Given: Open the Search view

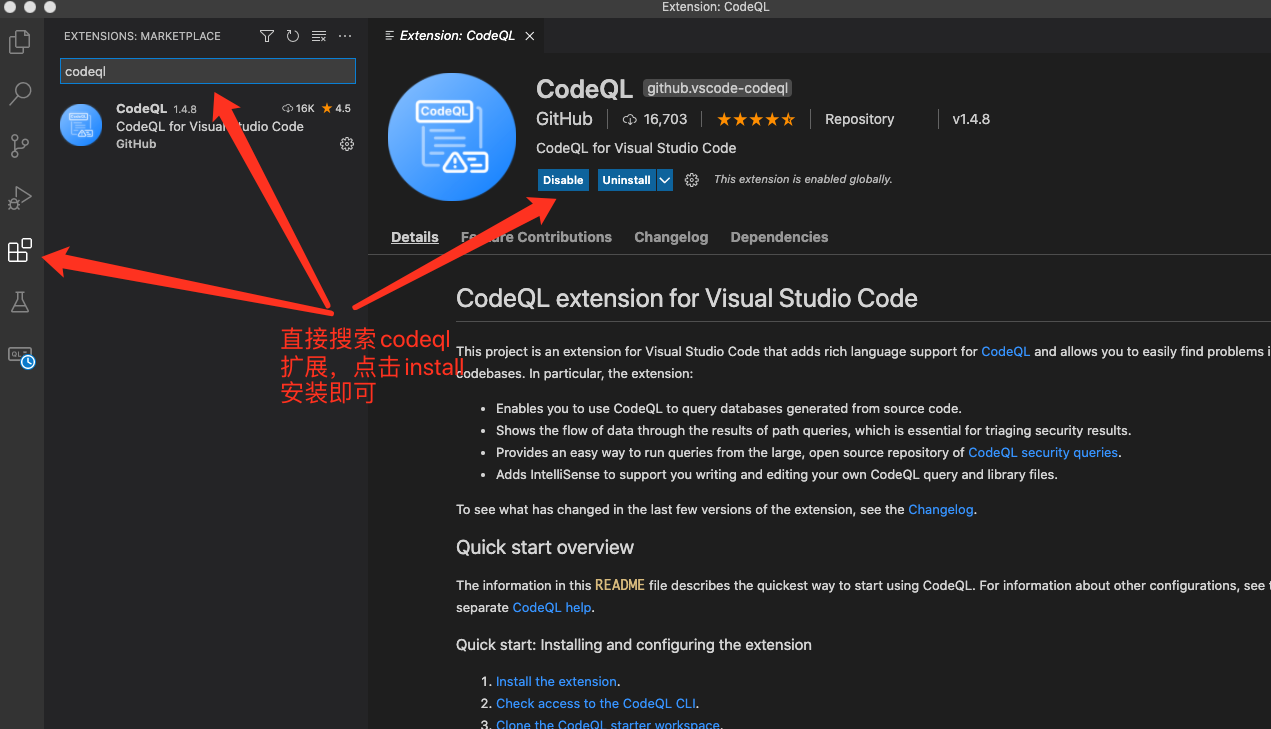Looking at the screenshot, I should (20, 93).
